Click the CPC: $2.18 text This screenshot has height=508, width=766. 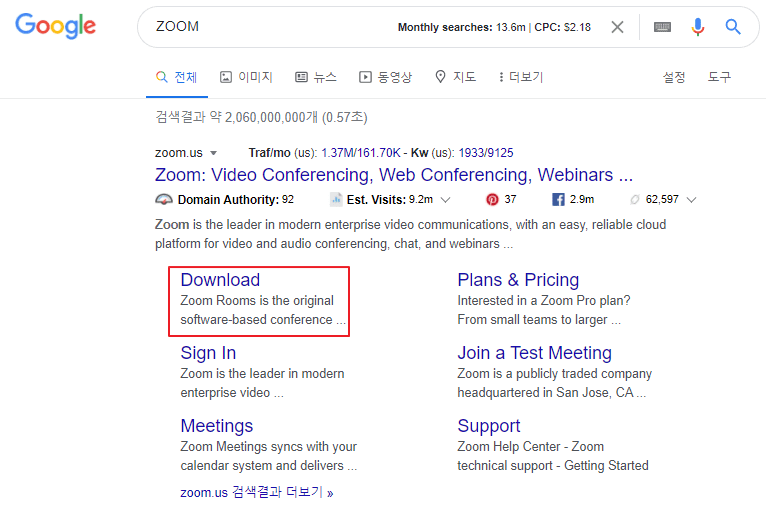(562, 27)
